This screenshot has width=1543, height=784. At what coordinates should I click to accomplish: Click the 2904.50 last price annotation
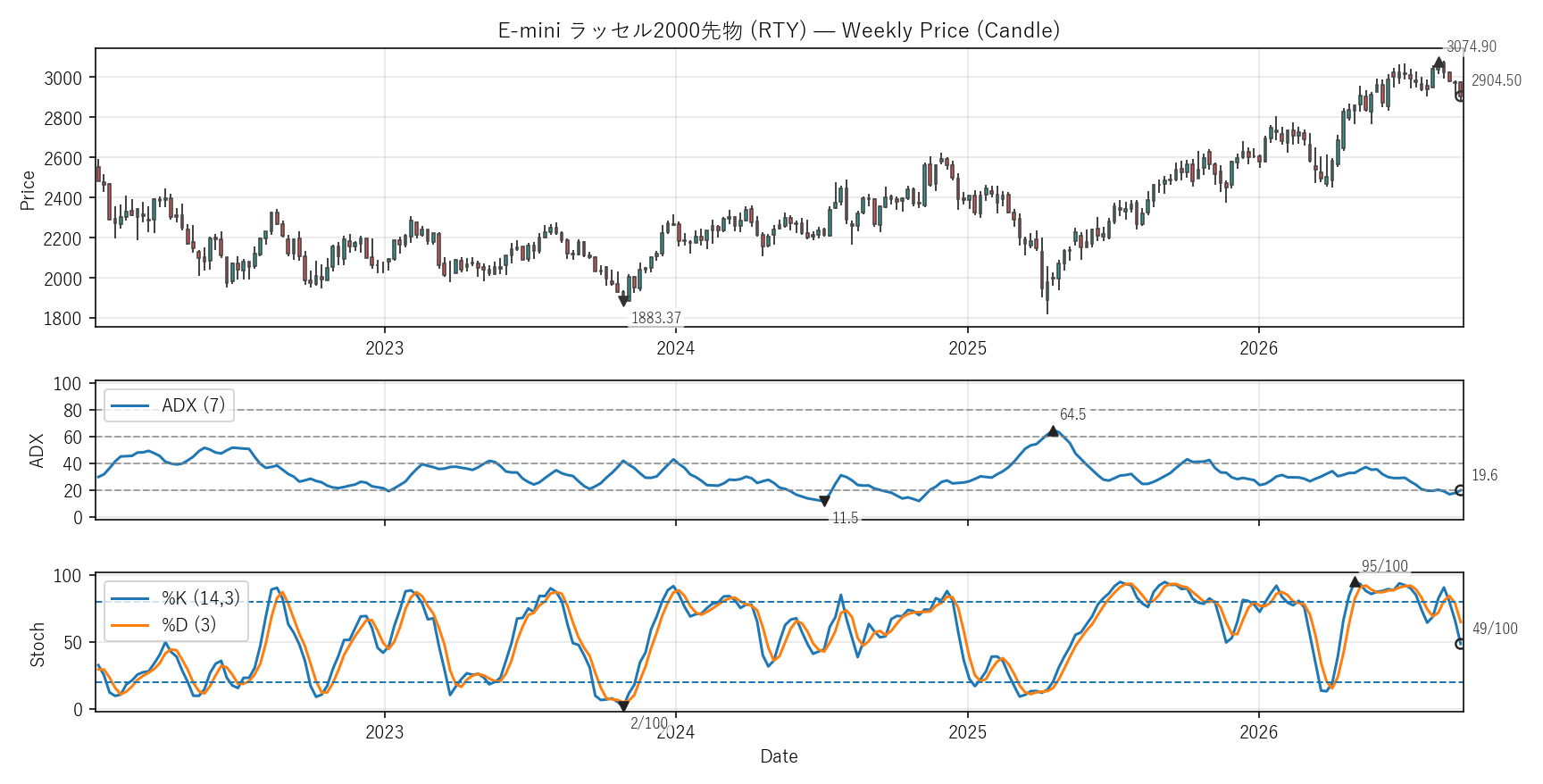click(x=1497, y=80)
